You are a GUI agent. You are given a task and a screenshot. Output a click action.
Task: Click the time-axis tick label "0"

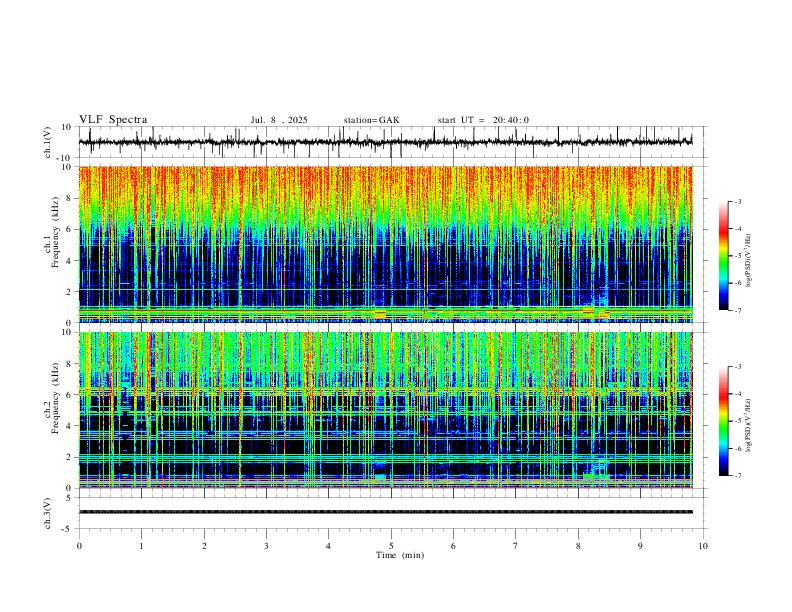(x=79, y=546)
